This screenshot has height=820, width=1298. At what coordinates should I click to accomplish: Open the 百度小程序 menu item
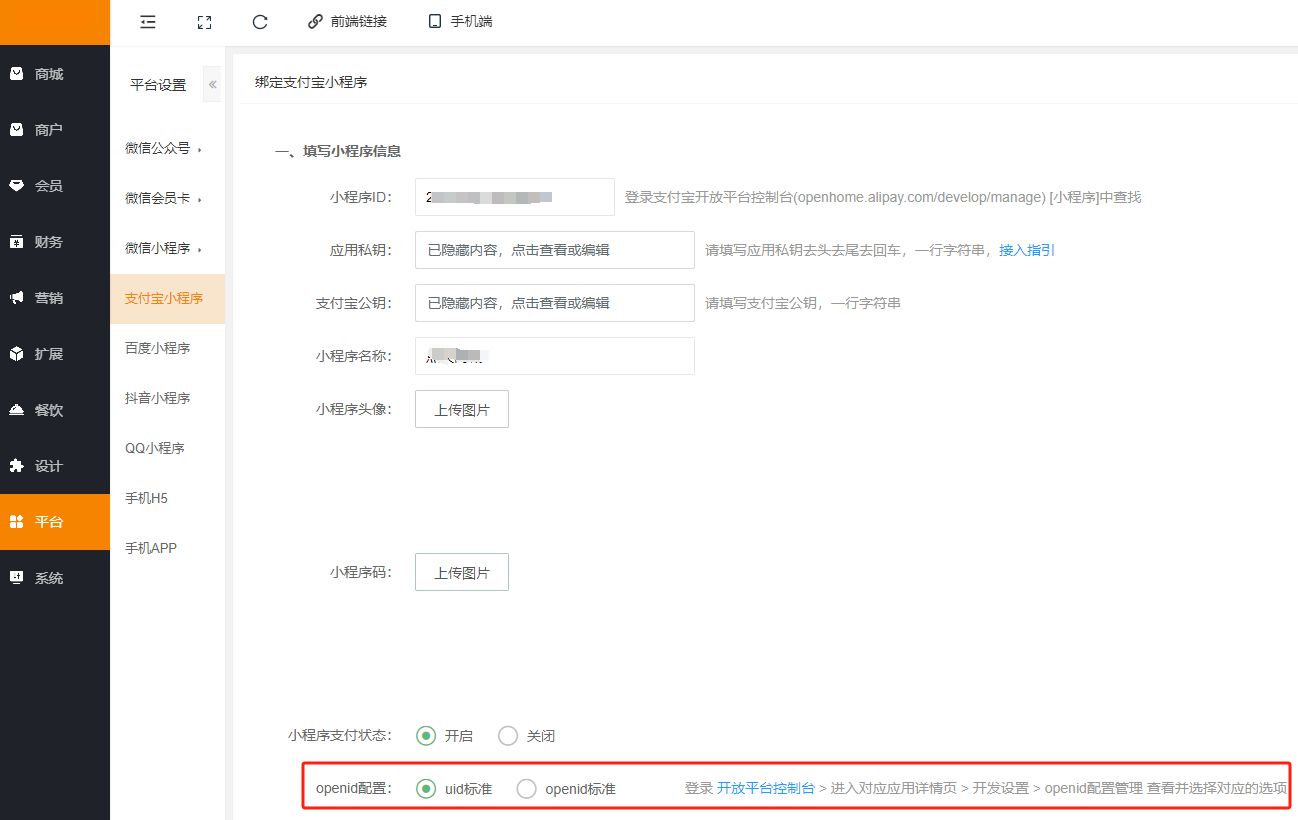[x=158, y=349]
